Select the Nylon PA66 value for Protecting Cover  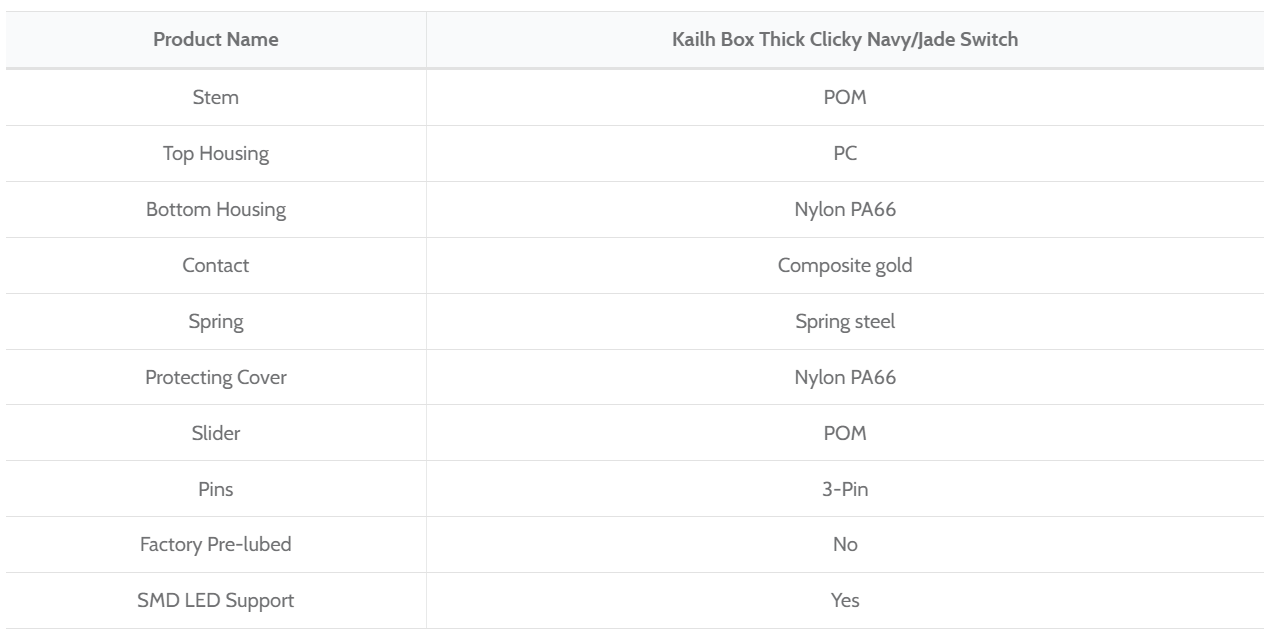click(x=845, y=377)
